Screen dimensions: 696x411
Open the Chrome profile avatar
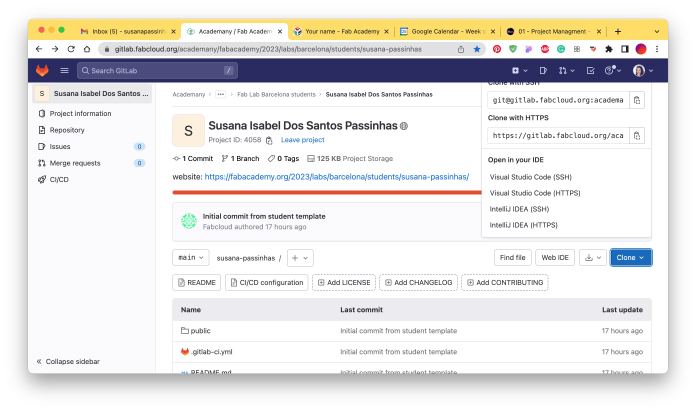641,49
